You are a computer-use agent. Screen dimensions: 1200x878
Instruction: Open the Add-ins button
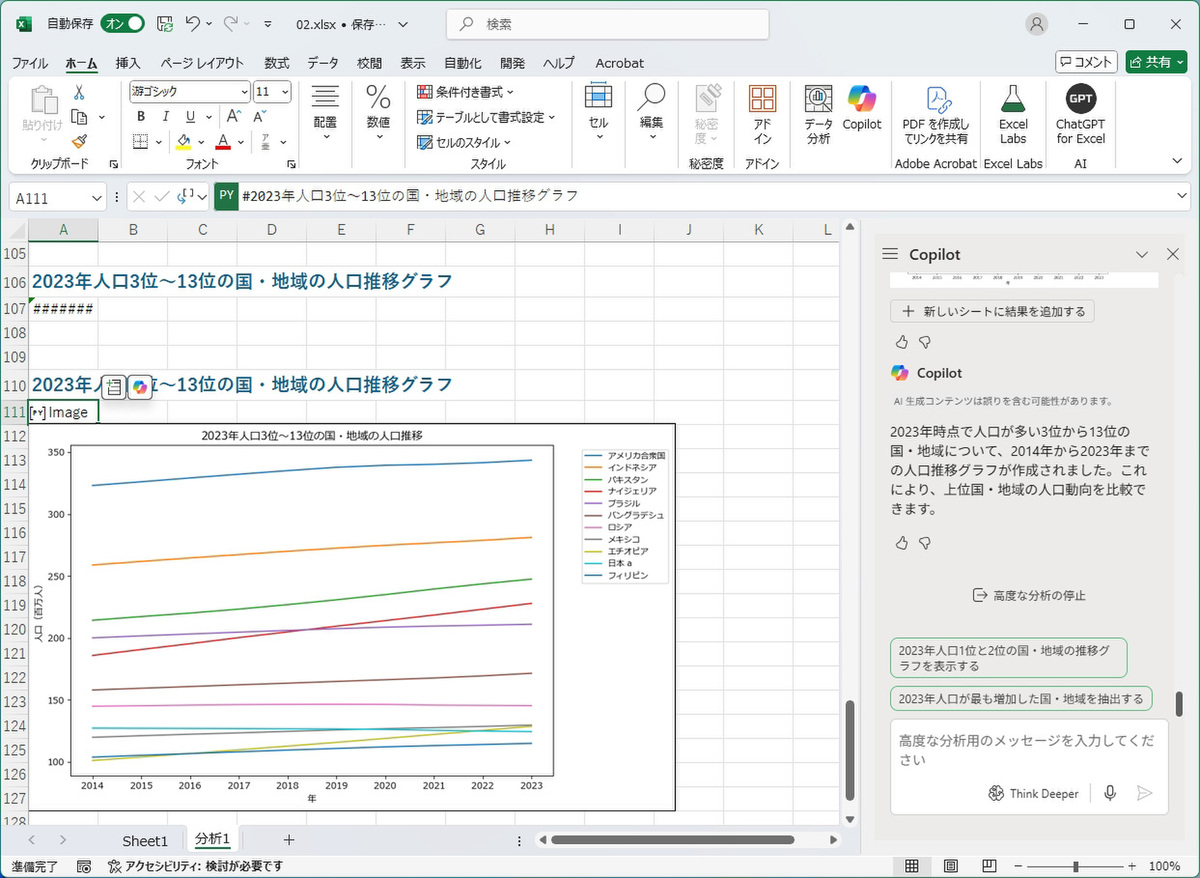click(762, 114)
